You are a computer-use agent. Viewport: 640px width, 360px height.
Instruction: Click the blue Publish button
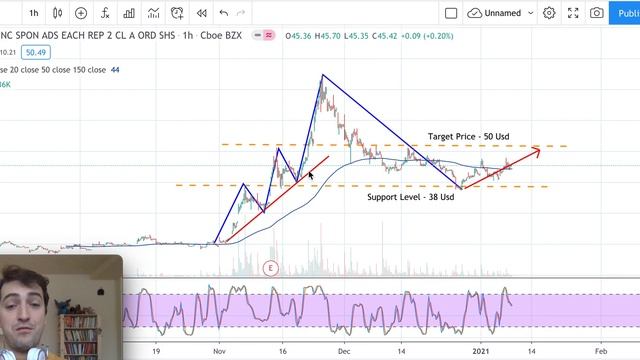[624, 13]
